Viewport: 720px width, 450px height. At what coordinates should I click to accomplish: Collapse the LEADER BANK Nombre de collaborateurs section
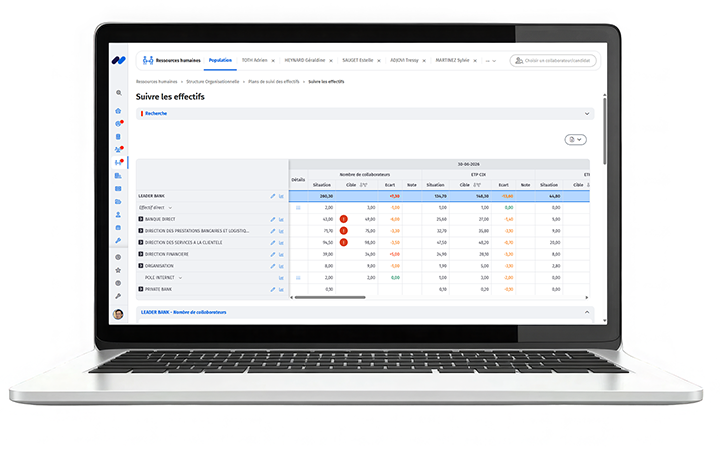click(x=587, y=312)
